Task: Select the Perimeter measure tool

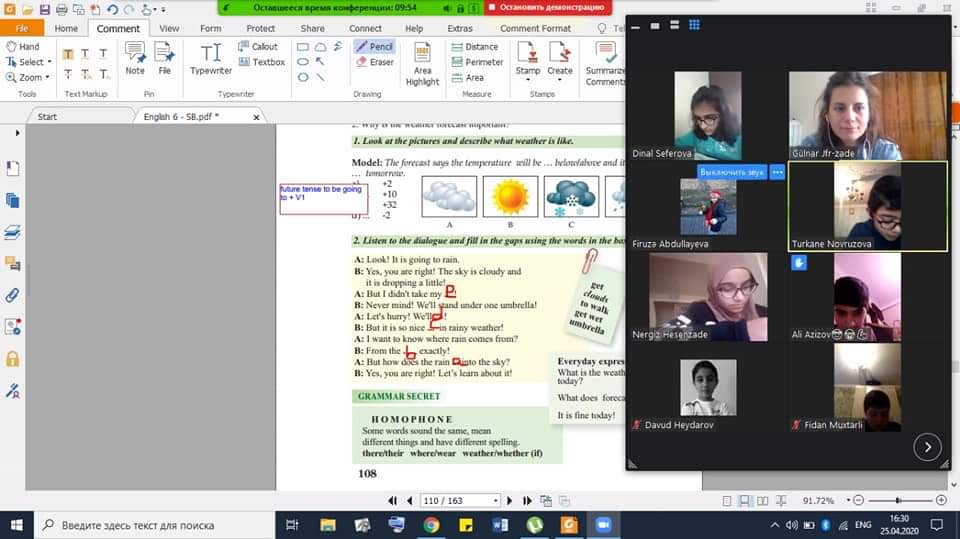Action: click(x=477, y=62)
